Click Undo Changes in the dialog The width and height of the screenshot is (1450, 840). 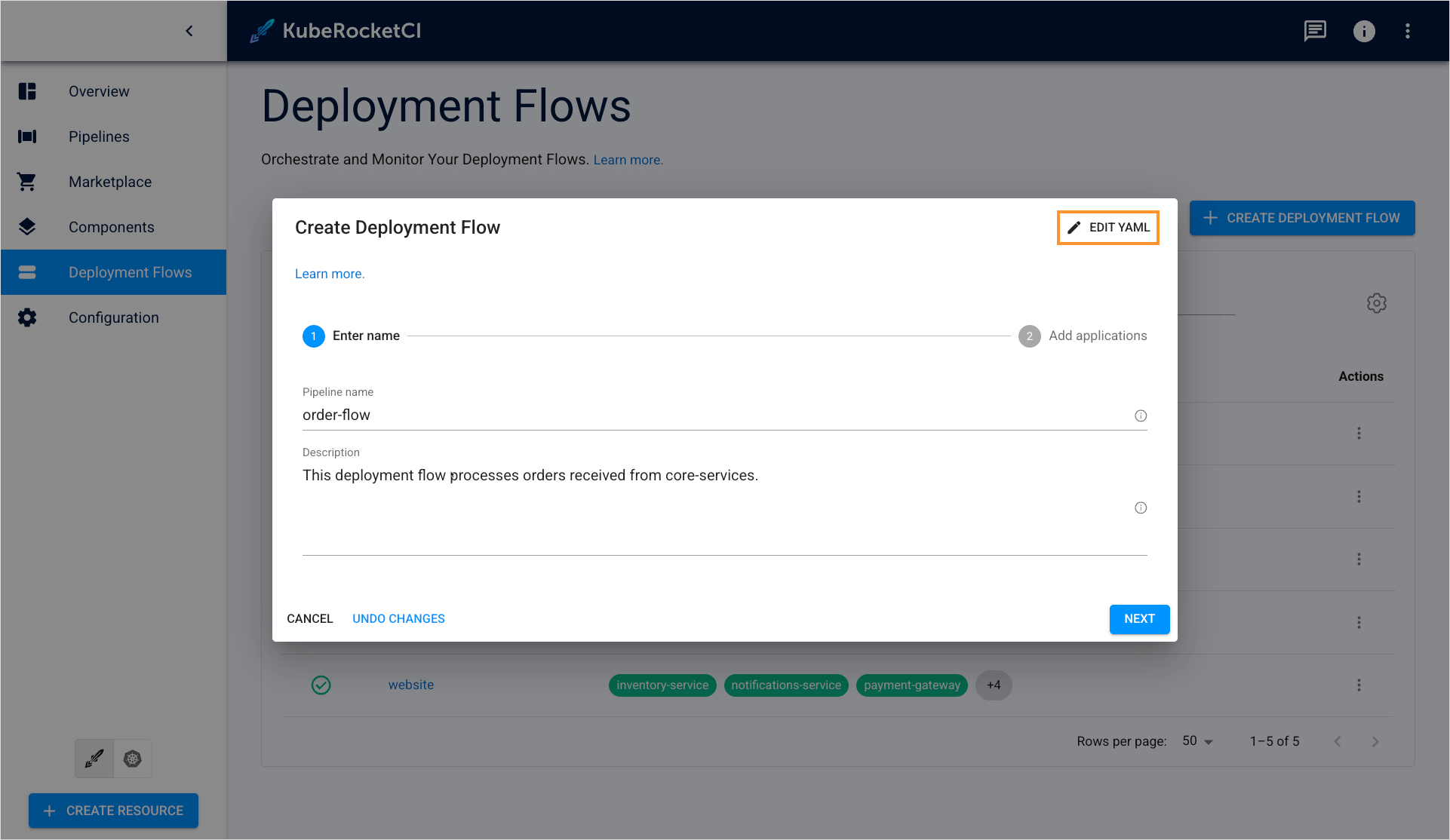398,618
